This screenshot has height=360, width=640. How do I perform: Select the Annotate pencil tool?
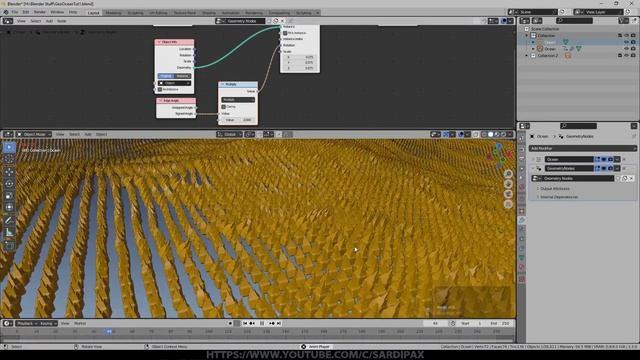(x=9, y=221)
